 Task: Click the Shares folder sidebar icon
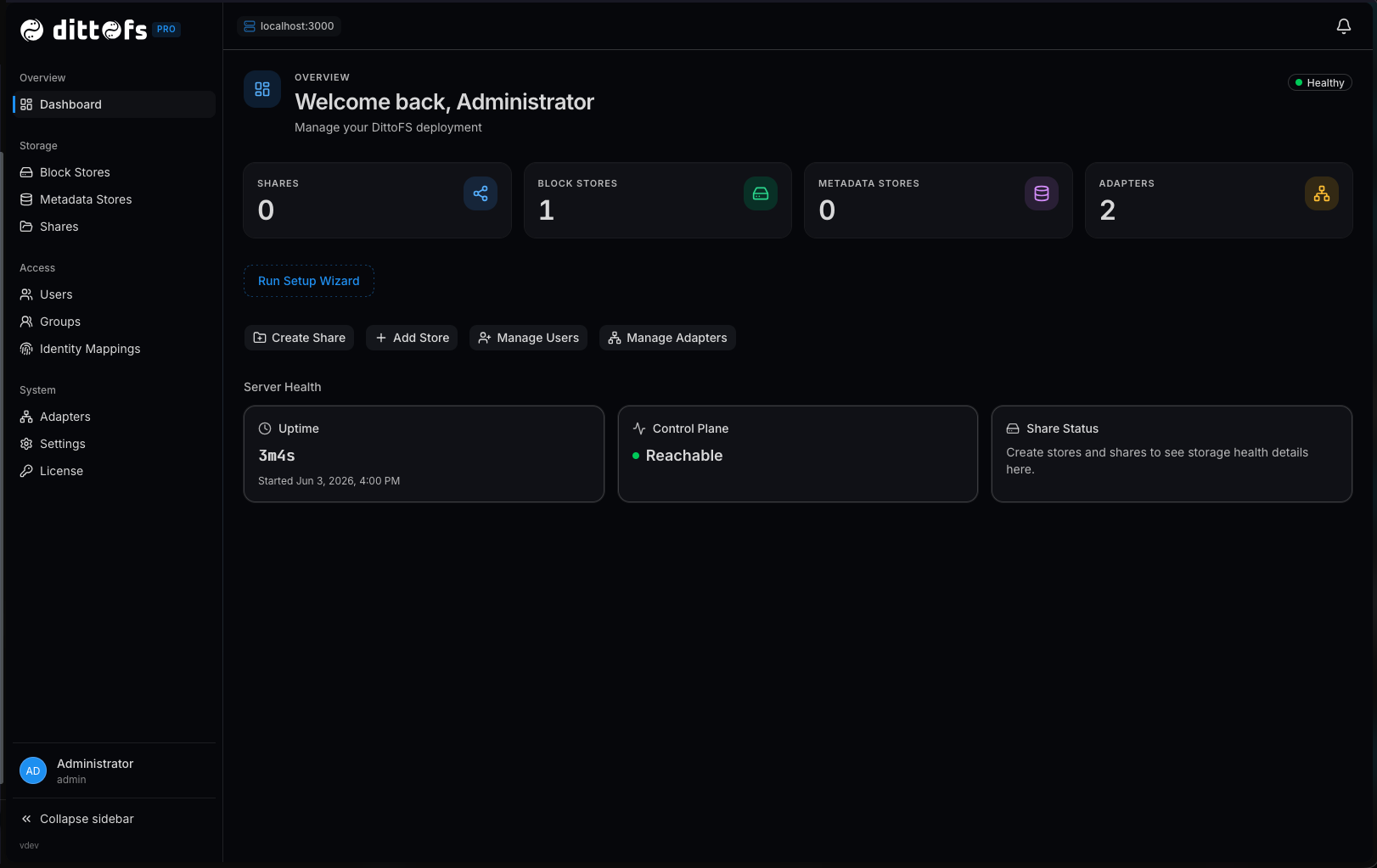[x=26, y=227]
